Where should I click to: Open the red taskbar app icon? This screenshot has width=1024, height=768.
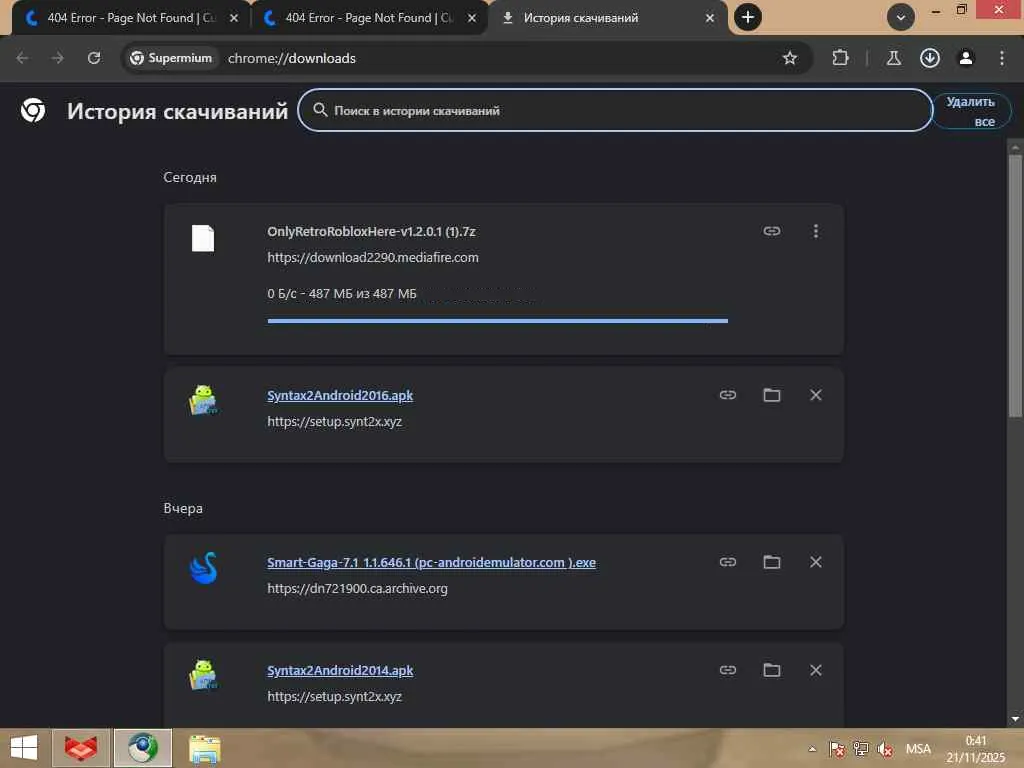click(x=80, y=748)
